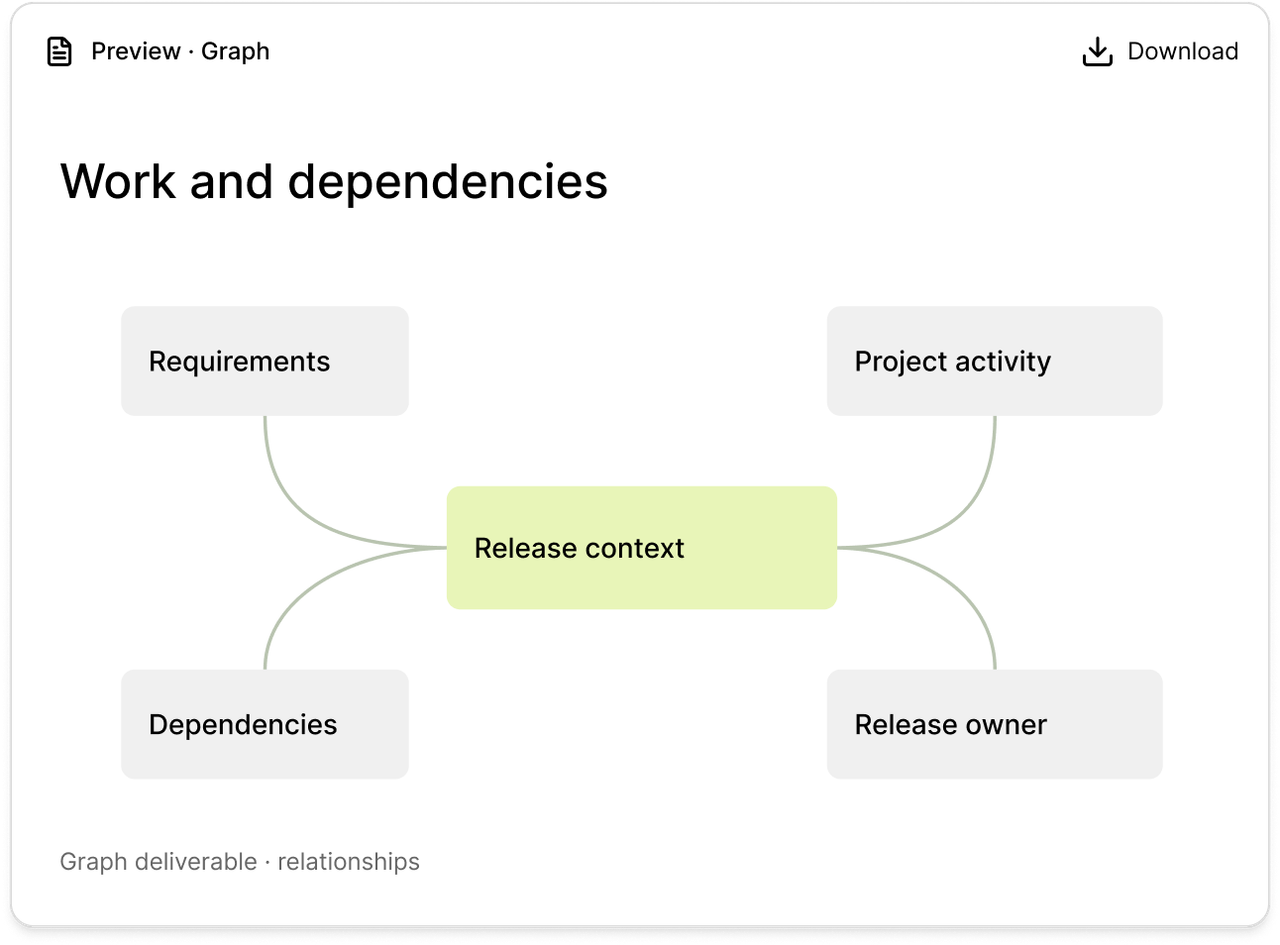
Task: Select the Requirements node
Action: [265, 361]
